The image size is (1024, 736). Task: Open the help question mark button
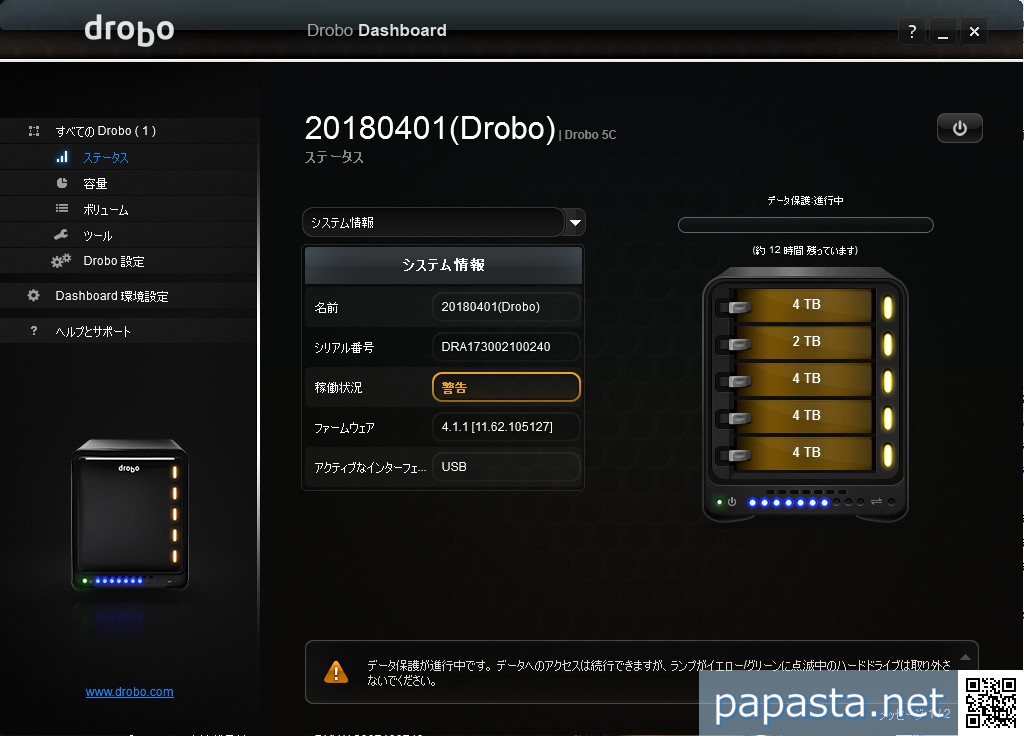coord(911,32)
